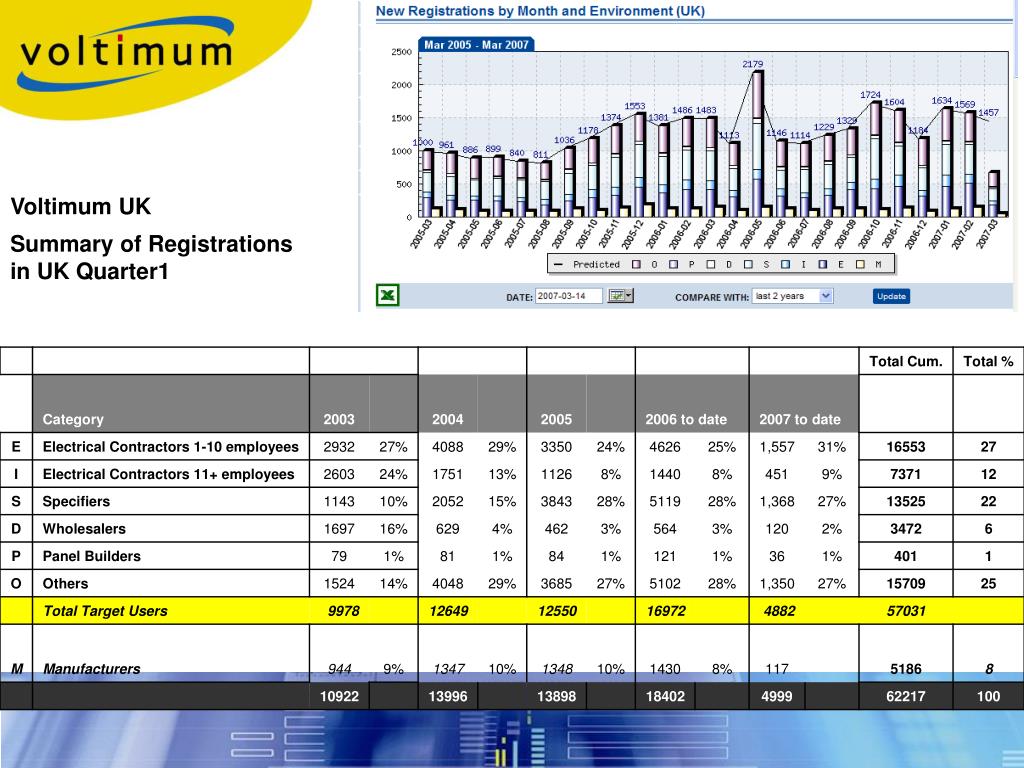The height and width of the screenshot is (768, 1024).
Task: Click the Total Target Users label
Action: point(105,611)
